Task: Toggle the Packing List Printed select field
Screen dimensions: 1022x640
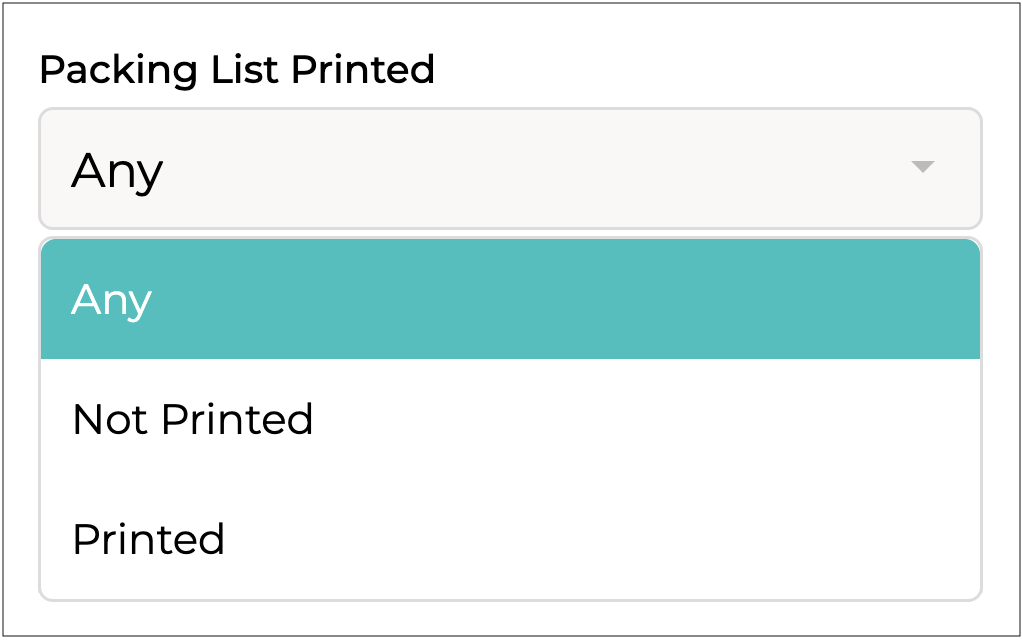Action: tap(510, 168)
